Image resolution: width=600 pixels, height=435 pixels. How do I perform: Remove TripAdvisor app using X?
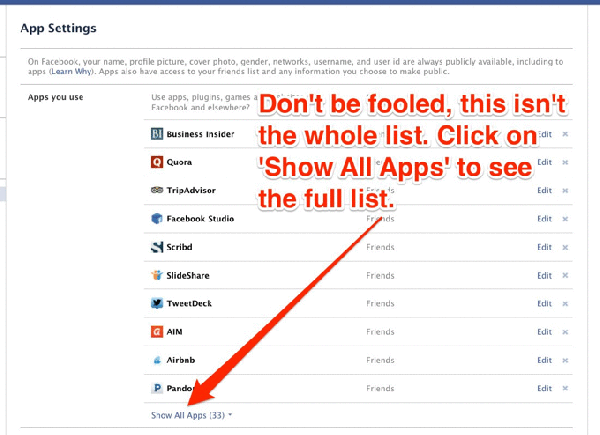[x=565, y=191]
